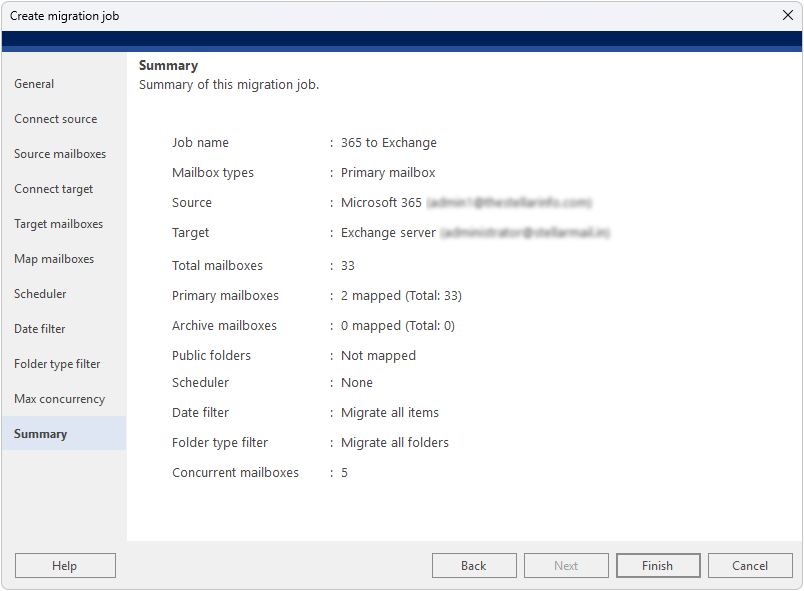
Task: Click '0 mapped (Total: 0)' value
Action: click(x=397, y=325)
